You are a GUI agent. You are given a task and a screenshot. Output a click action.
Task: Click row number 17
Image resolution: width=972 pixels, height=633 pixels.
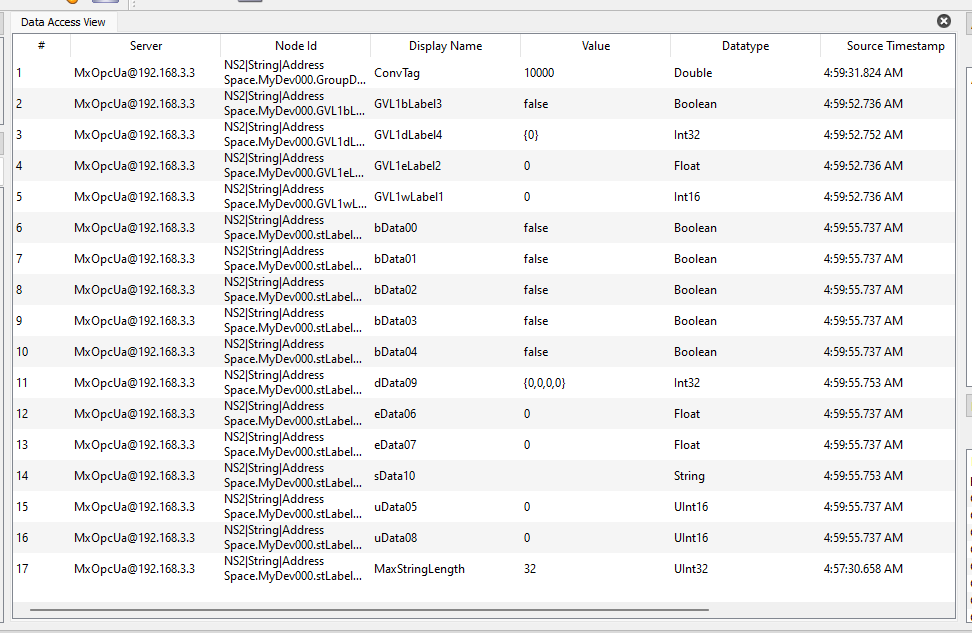22,569
